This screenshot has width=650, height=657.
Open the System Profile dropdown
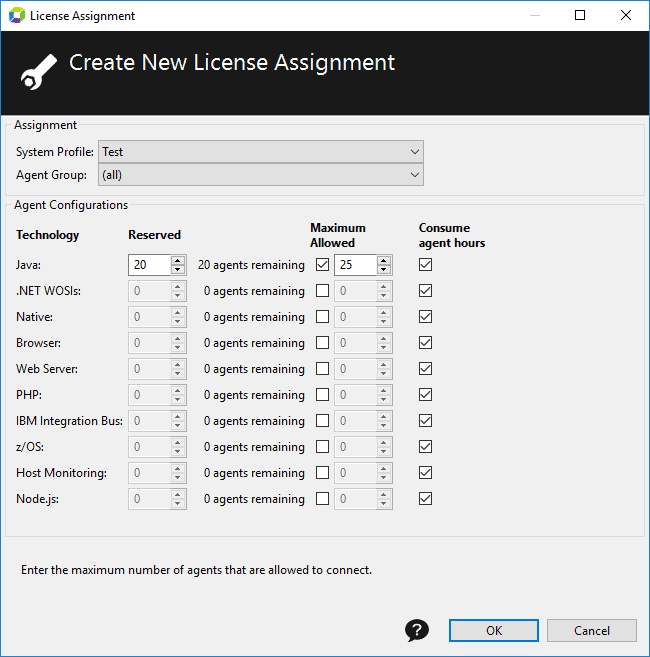[x=261, y=152]
